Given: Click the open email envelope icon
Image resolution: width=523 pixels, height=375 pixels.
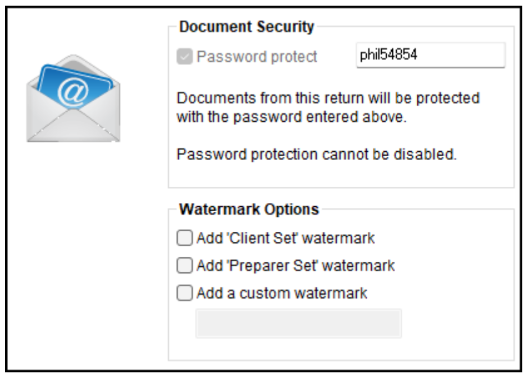Looking at the screenshot, I should pyautogui.click(x=73, y=98).
